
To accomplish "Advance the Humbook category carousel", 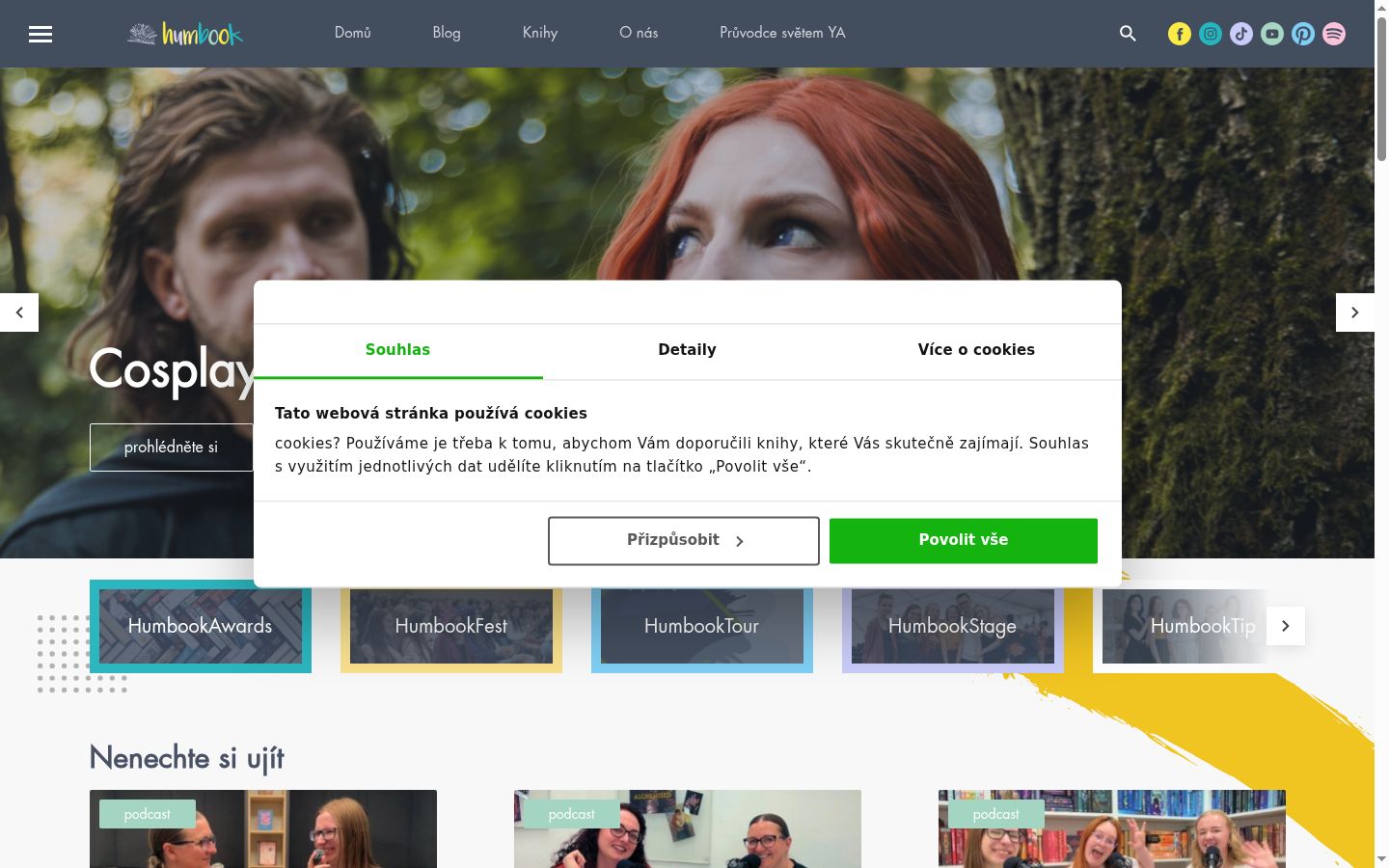I will (x=1286, y=626).
